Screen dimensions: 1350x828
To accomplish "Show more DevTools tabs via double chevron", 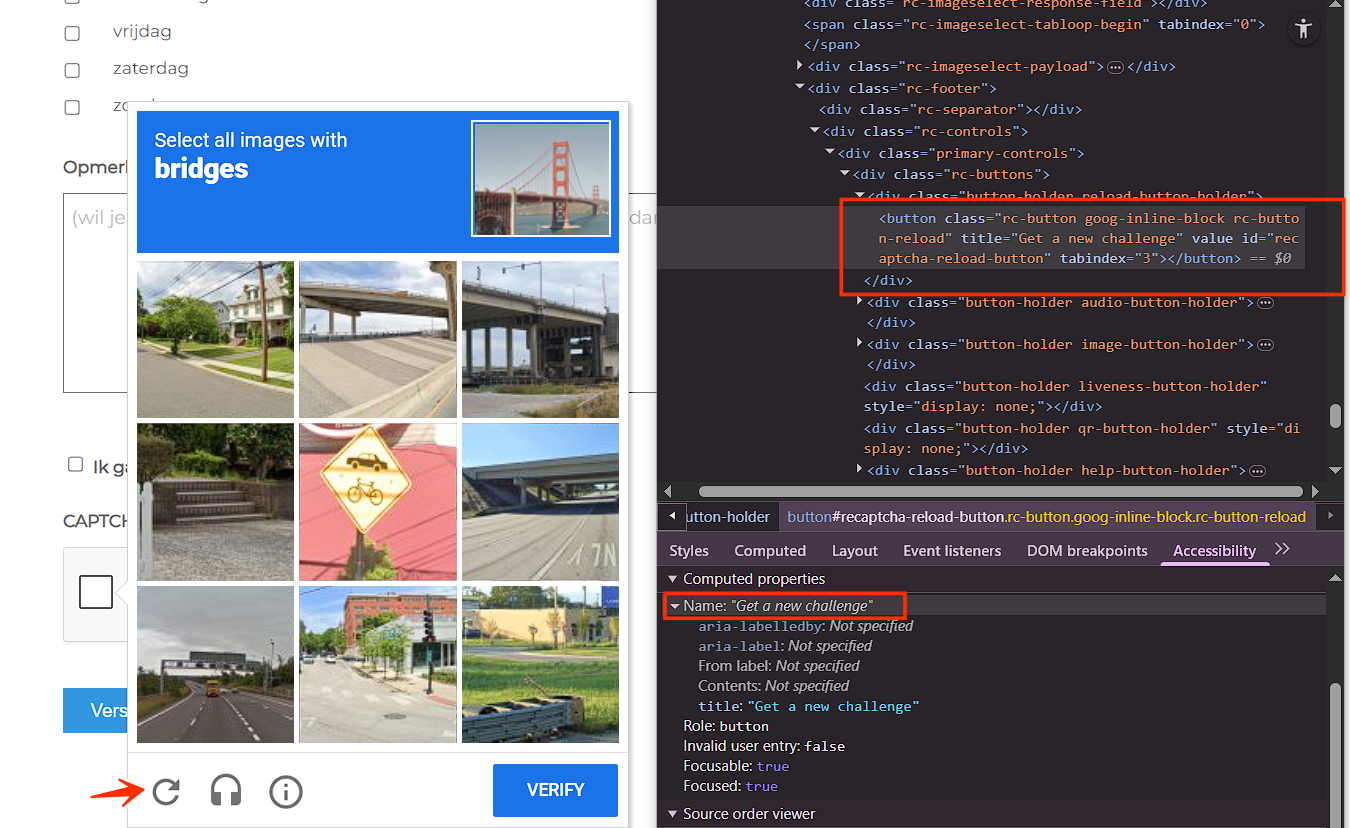I will [x=1283, y=549].
